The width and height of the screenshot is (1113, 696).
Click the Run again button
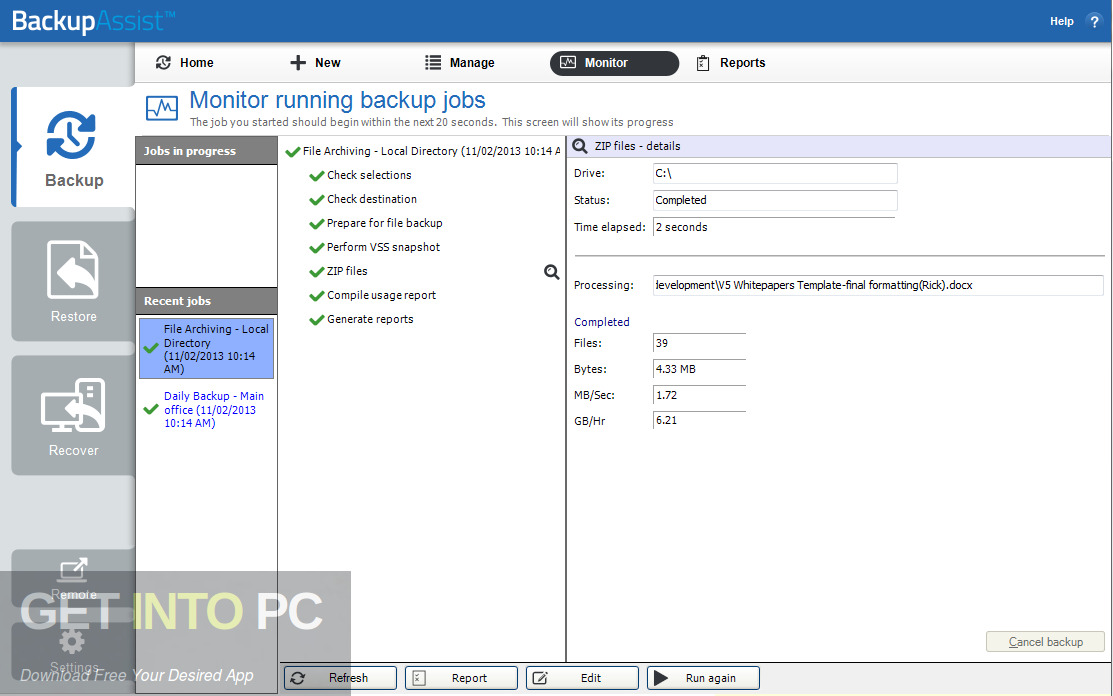703,678
